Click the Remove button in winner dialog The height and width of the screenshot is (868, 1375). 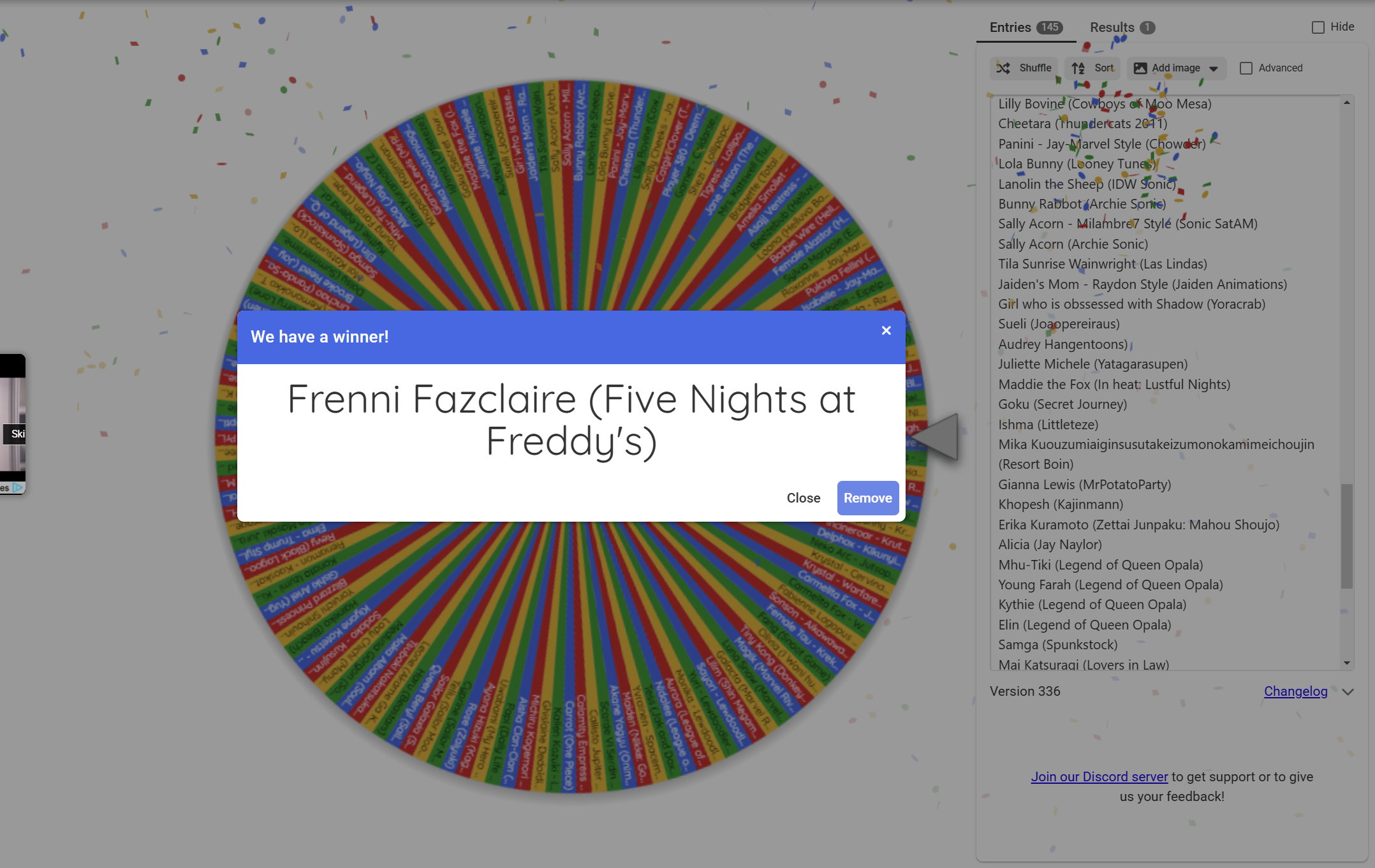point(868,498)
